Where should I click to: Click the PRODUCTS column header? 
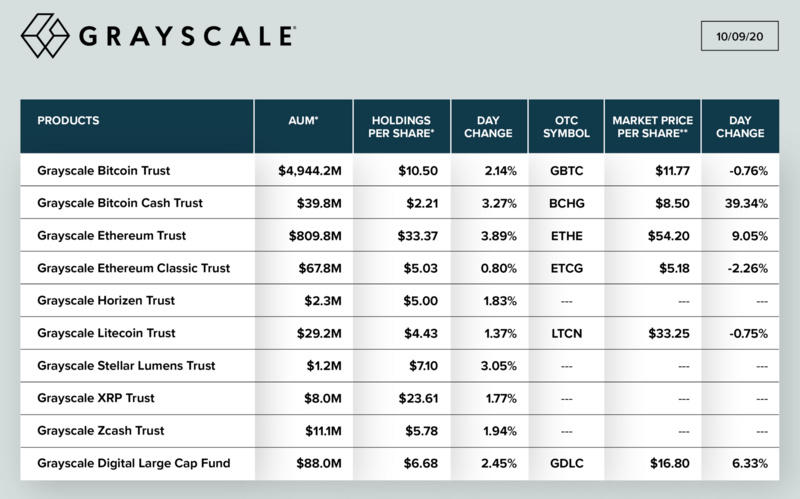[x=68, y=120]
